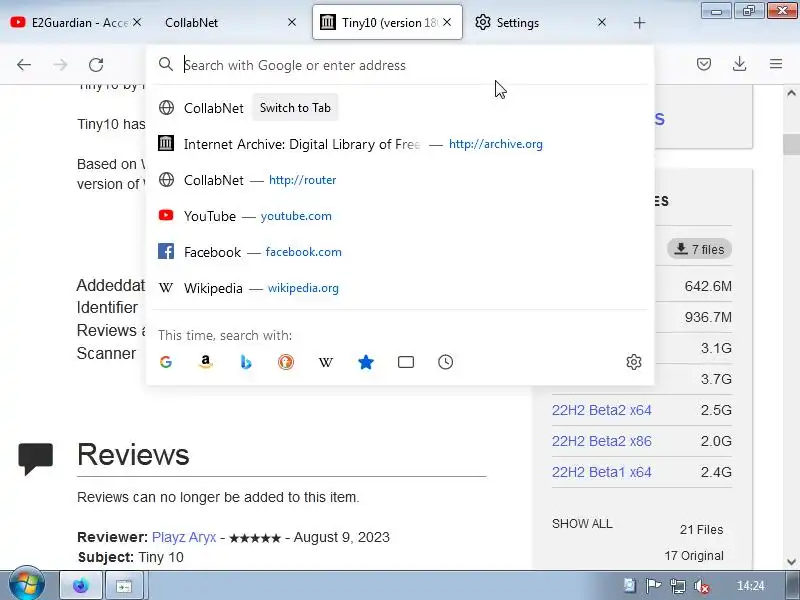Search with Amazon engine icon
The height and width of the screenshot is (600, 800).
pos(206,362)
